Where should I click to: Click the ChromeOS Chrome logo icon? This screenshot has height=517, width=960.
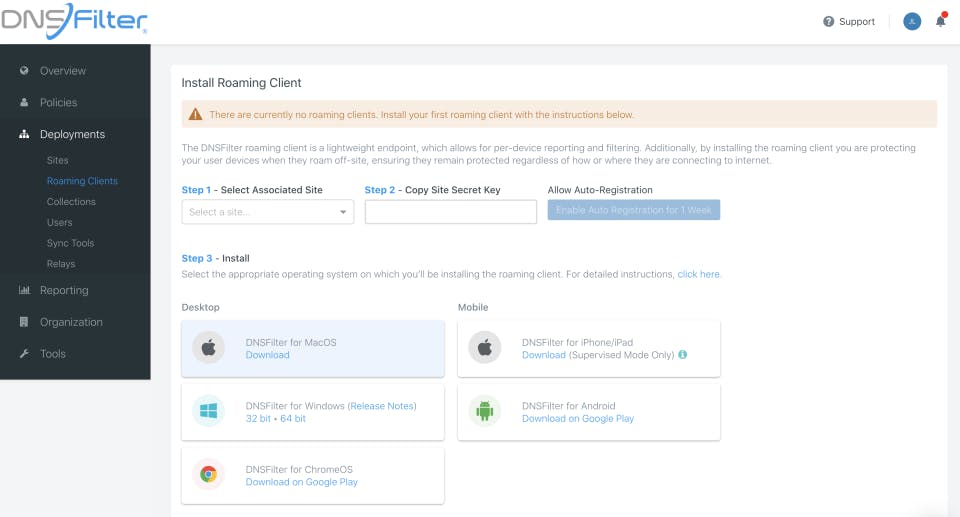208,475
